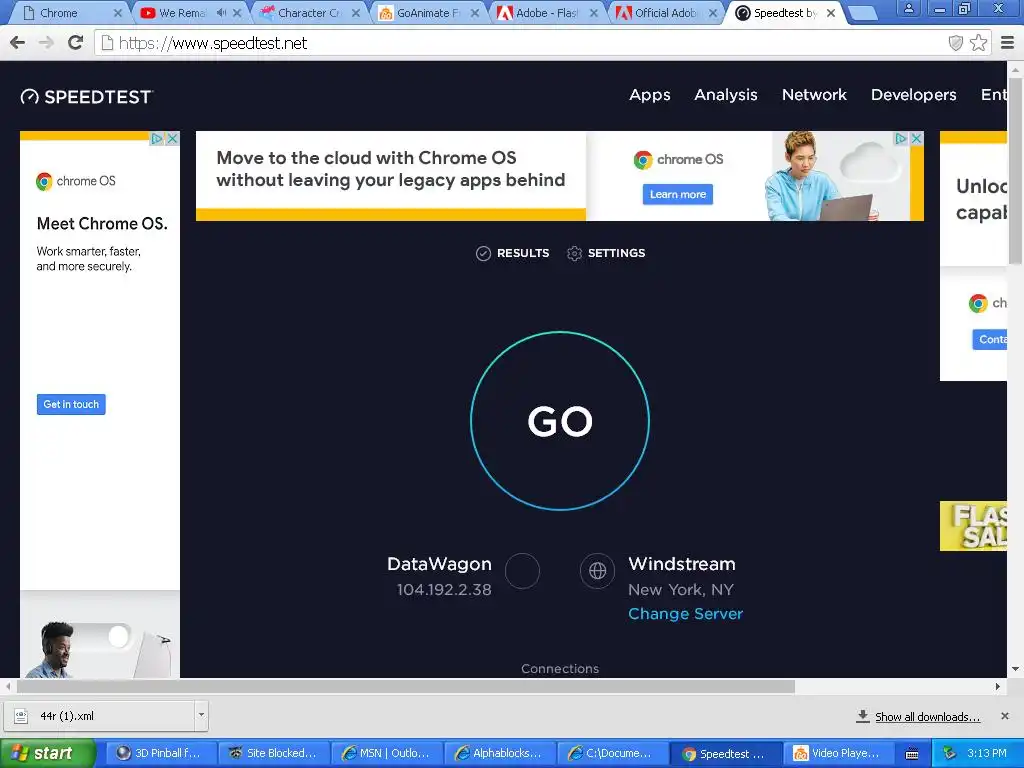Click the Connections label
Screen dimensions: 1024x768
click(560, 669)
